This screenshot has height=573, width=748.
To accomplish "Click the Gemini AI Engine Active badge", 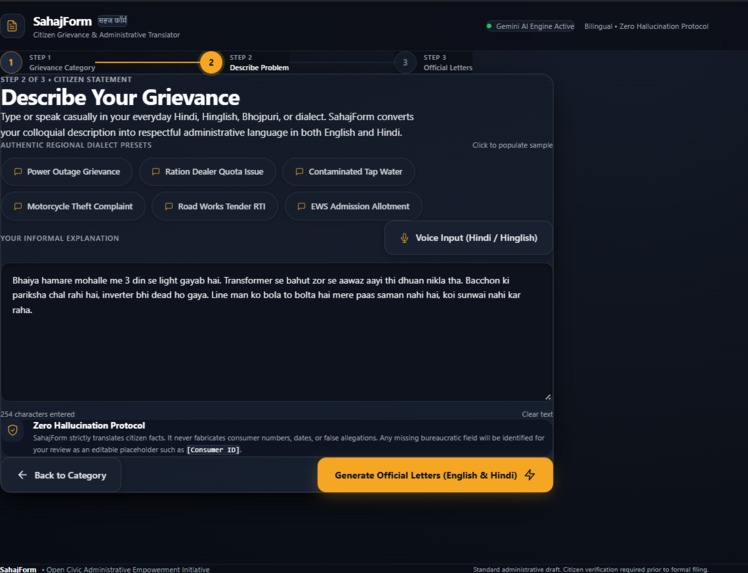I will pyautogui.click(x=530, y=26).
